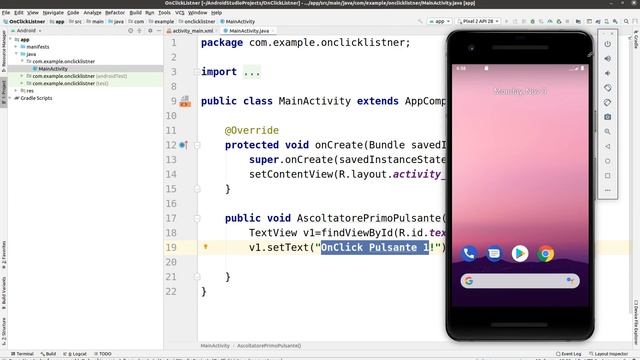Open the Layout Inspector
The image size is (640, 360).
pyautogui.click(x=608, y=354)
